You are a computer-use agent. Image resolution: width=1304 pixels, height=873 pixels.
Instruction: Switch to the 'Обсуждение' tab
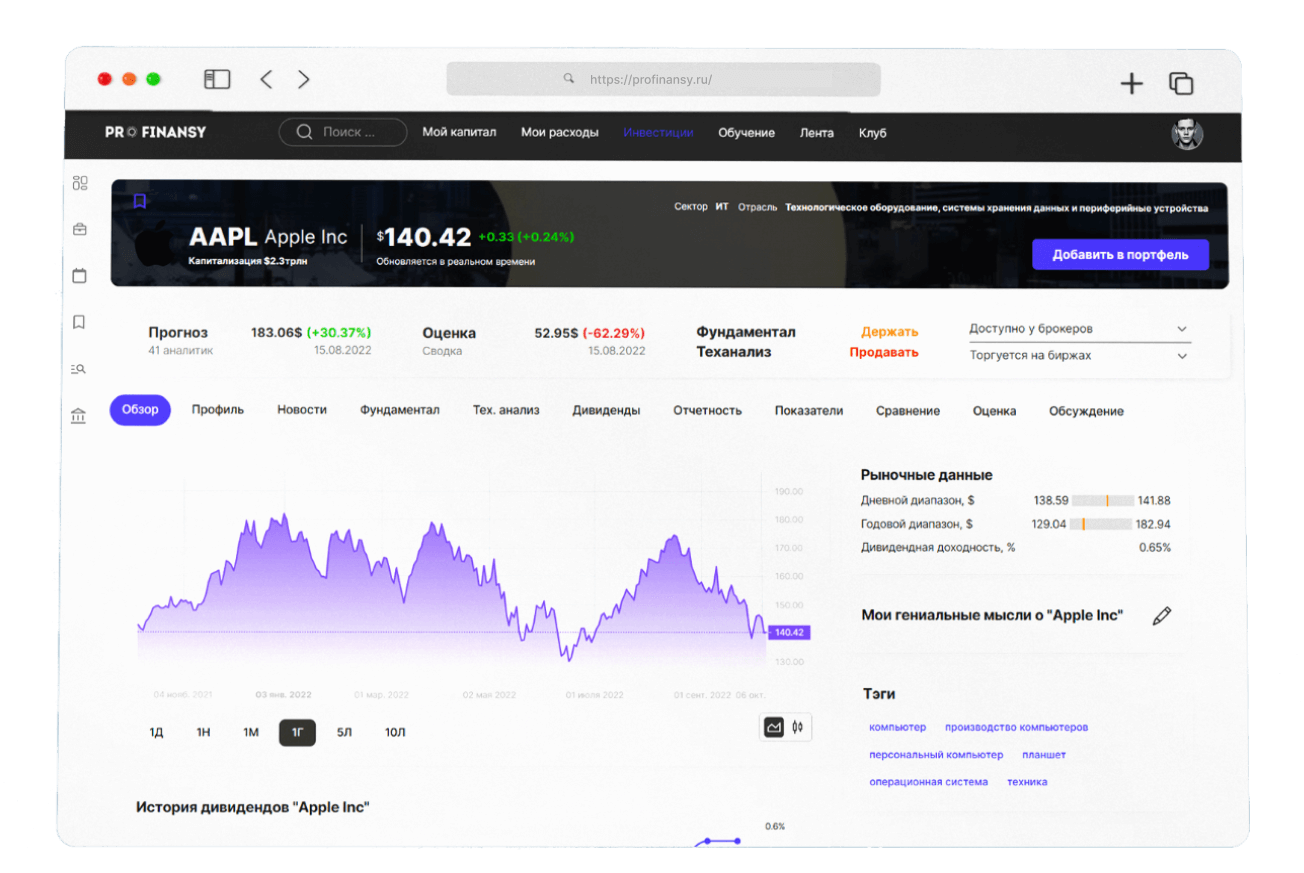(x=1086, y=411)
